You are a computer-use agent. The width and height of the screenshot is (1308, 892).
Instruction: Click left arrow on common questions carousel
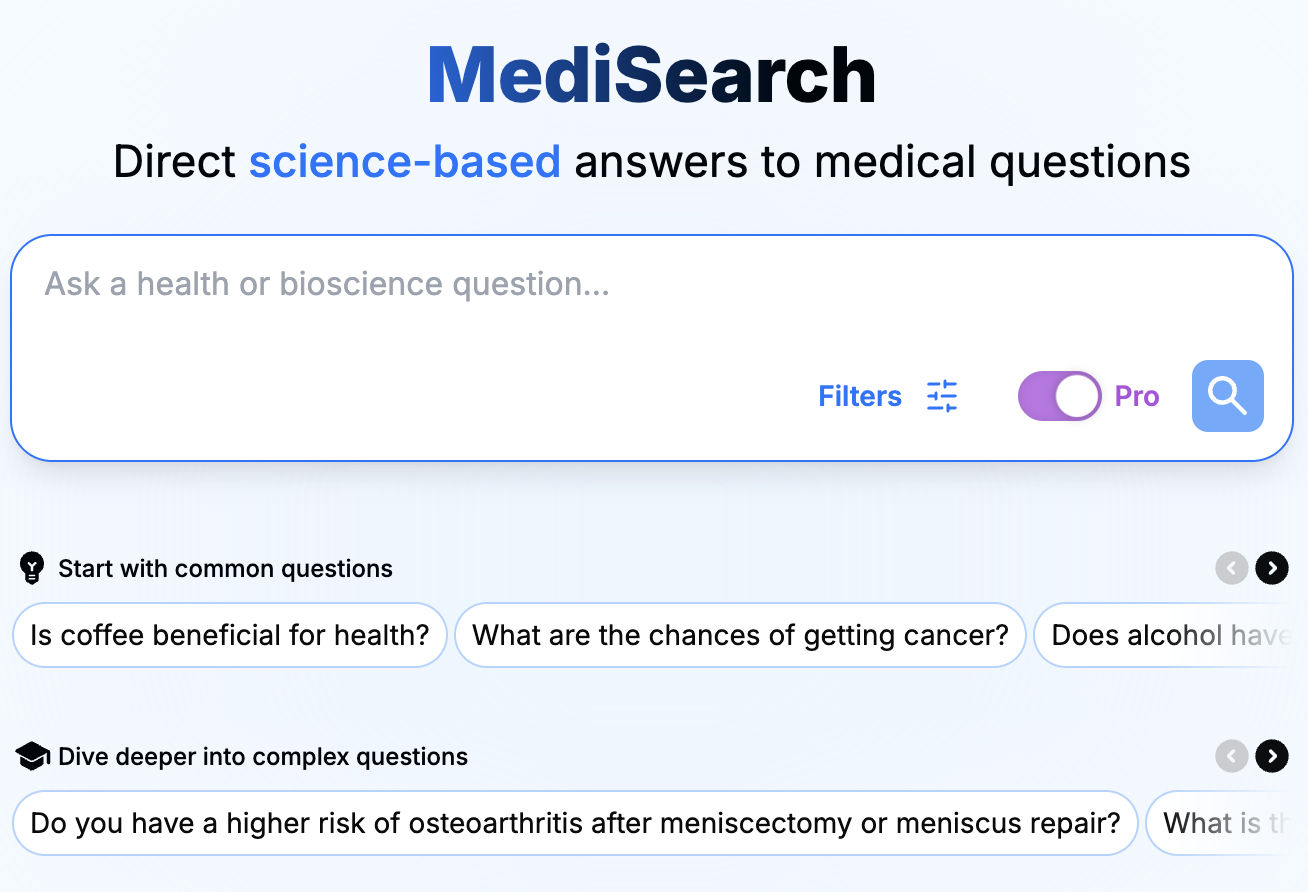click(1232, 568)
